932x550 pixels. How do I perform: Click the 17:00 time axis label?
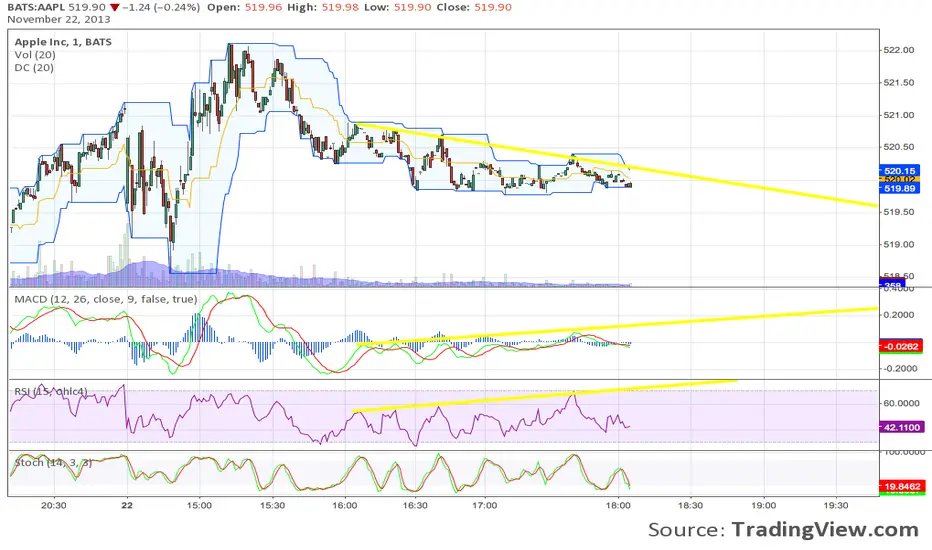coord(484,505)
